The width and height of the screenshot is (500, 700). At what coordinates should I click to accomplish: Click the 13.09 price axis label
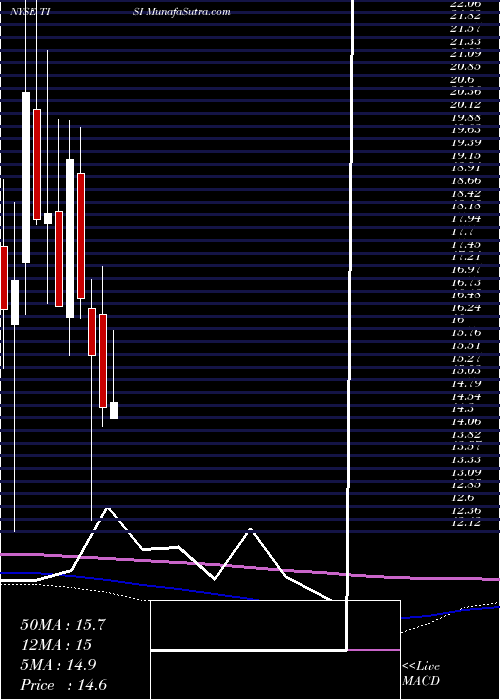click(x=466, y=472)
